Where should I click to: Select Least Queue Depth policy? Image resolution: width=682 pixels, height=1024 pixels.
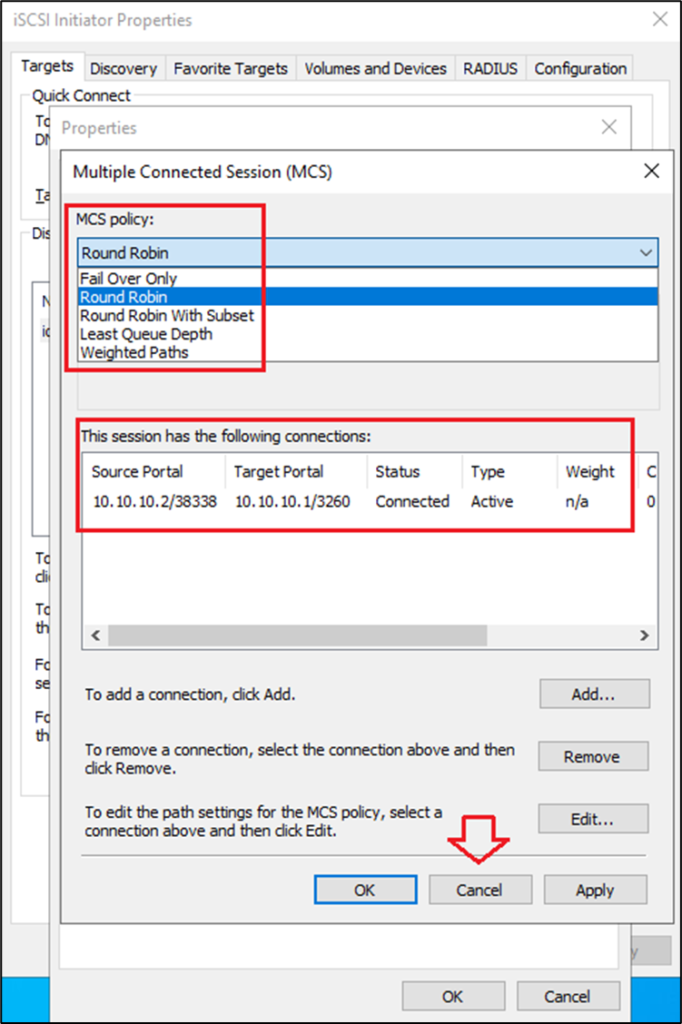tap(146, 334)
